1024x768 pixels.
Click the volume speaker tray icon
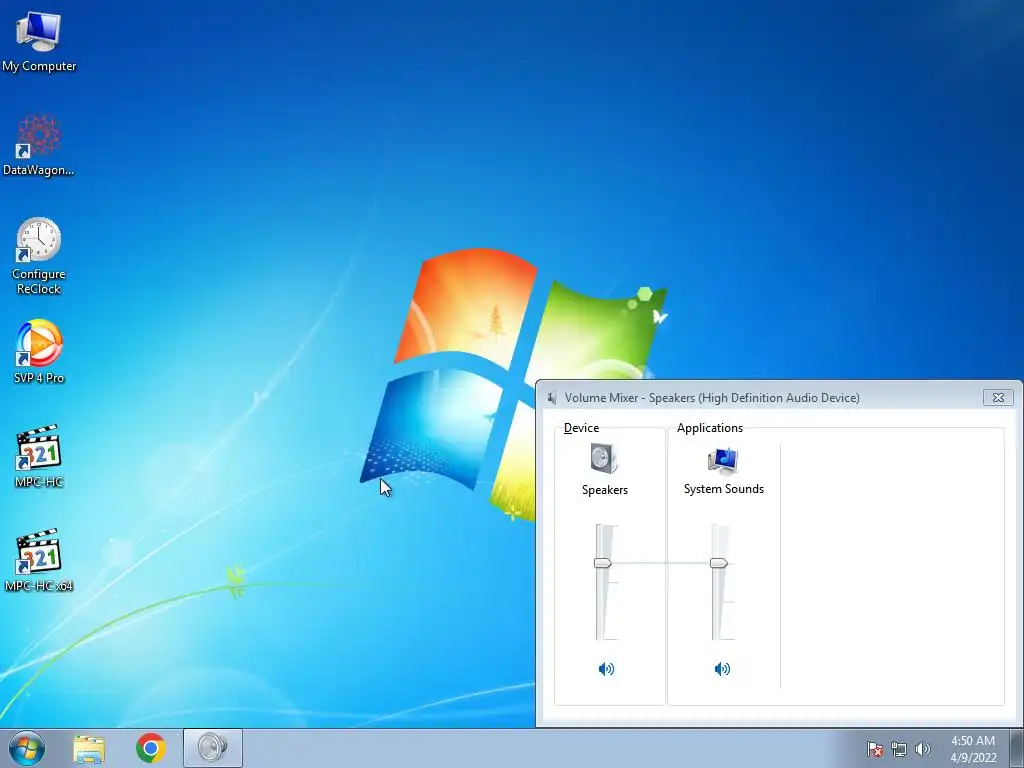pyautogui.click(x=923, y=749)
